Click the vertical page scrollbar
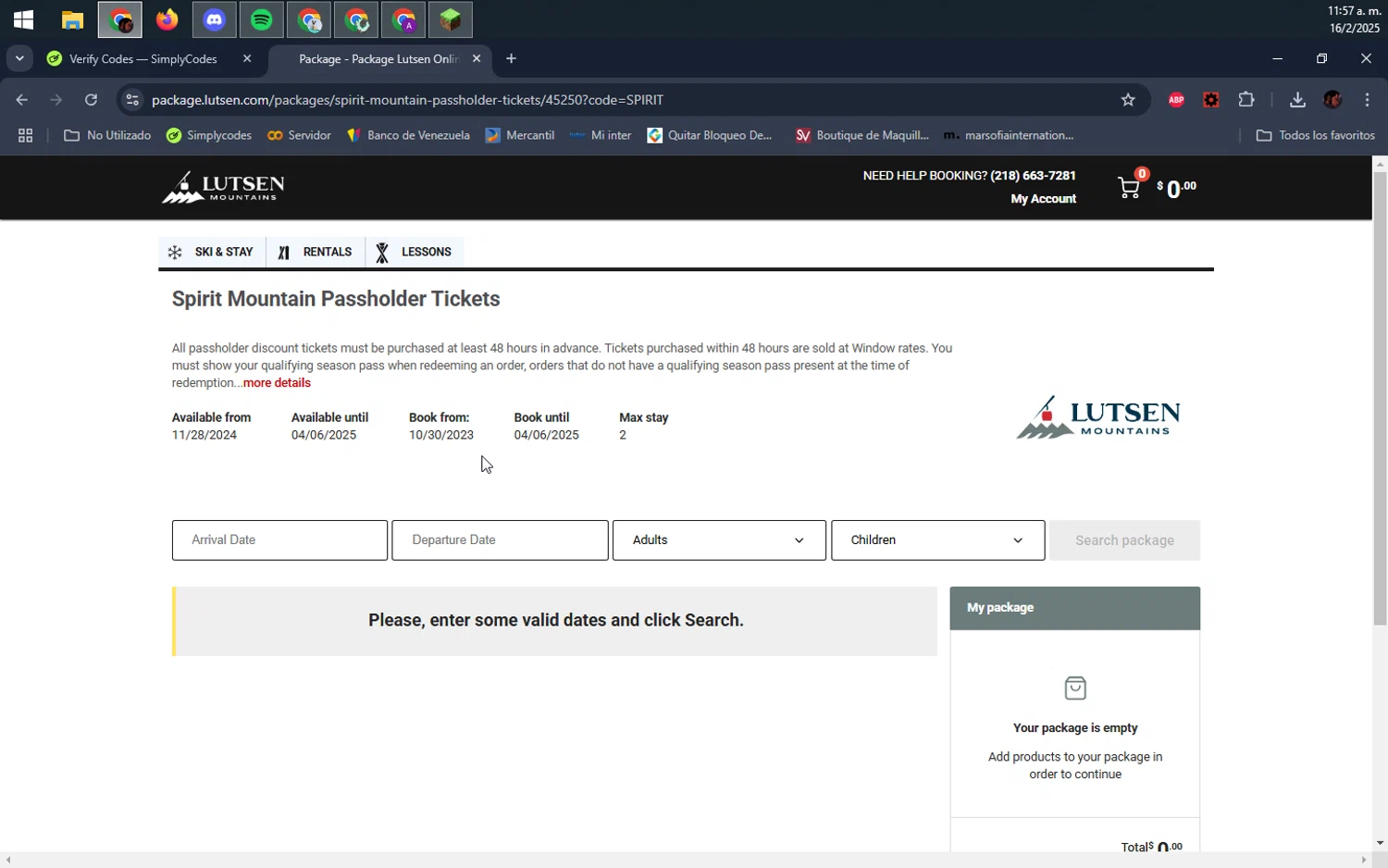 [x=1380, y=398]
